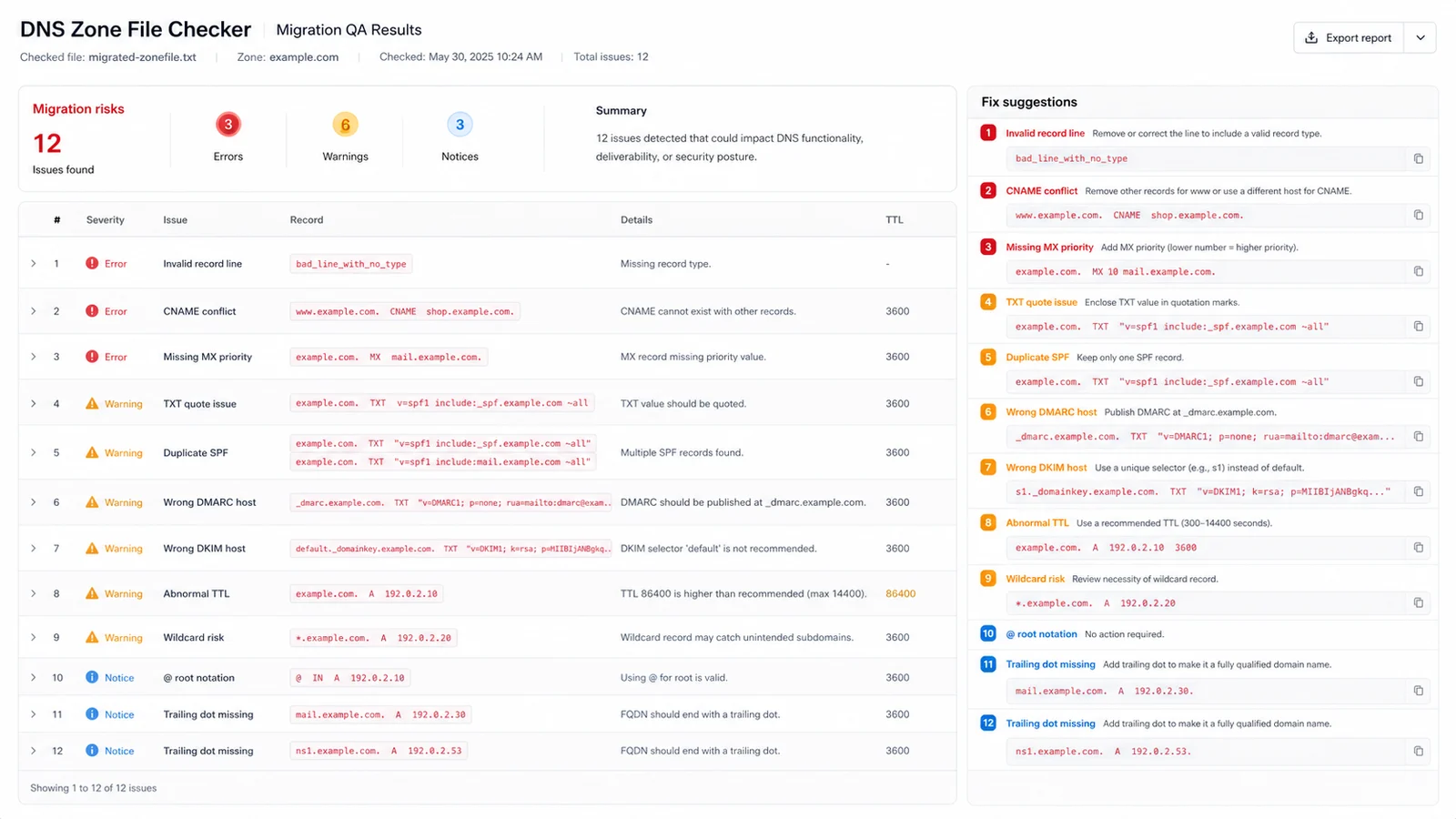Click '@ IN A 192.0.2.10' record in table
Screen dimensions: 1456x819
[350, 678]
